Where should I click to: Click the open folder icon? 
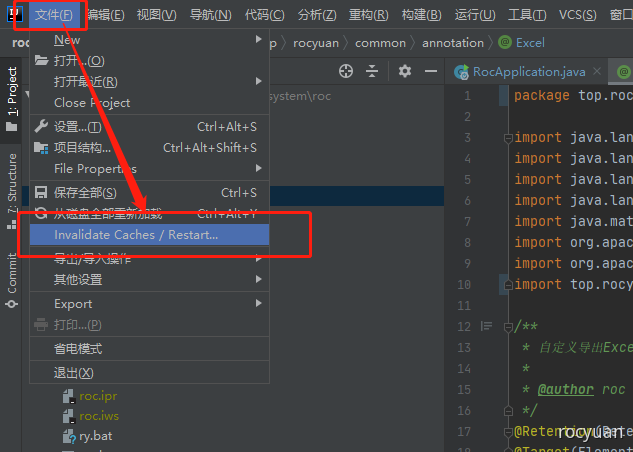click(41, 61)
